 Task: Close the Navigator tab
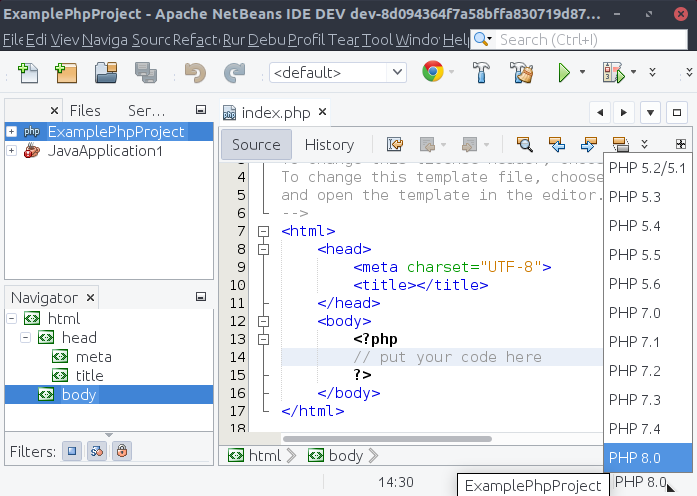pyautogui.click(x=90, y=297)
